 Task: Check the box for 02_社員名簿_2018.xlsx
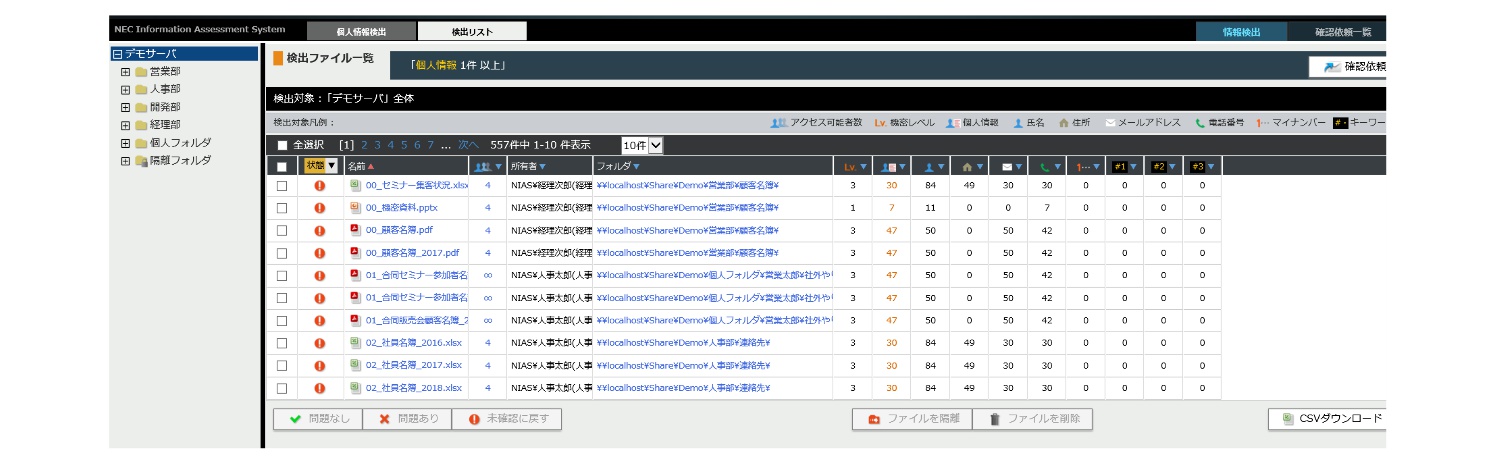[282, 387]
